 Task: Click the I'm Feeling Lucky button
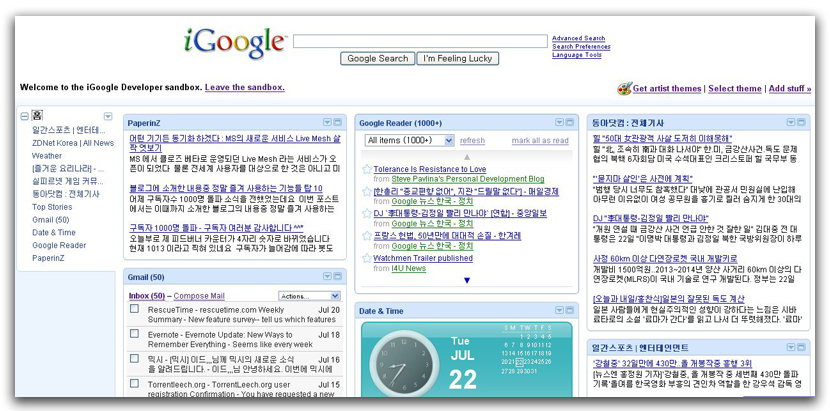[x=458, y=59]
